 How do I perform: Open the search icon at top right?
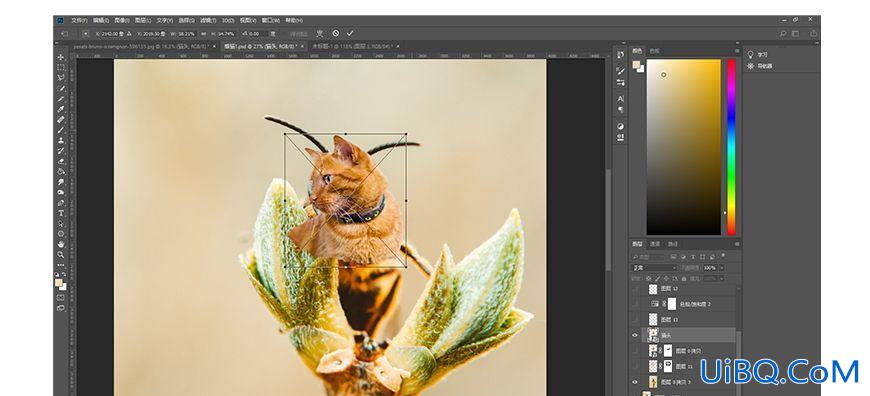783,33
